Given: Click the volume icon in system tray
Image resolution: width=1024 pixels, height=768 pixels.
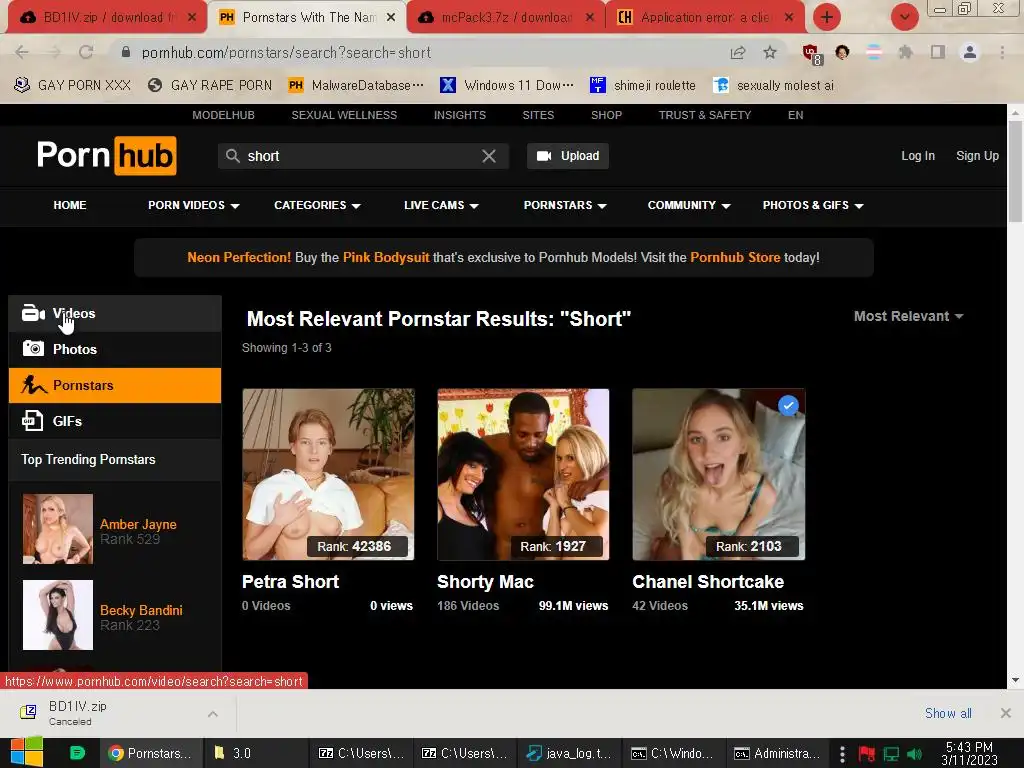Looking at the screenshot, I should 915,754.
